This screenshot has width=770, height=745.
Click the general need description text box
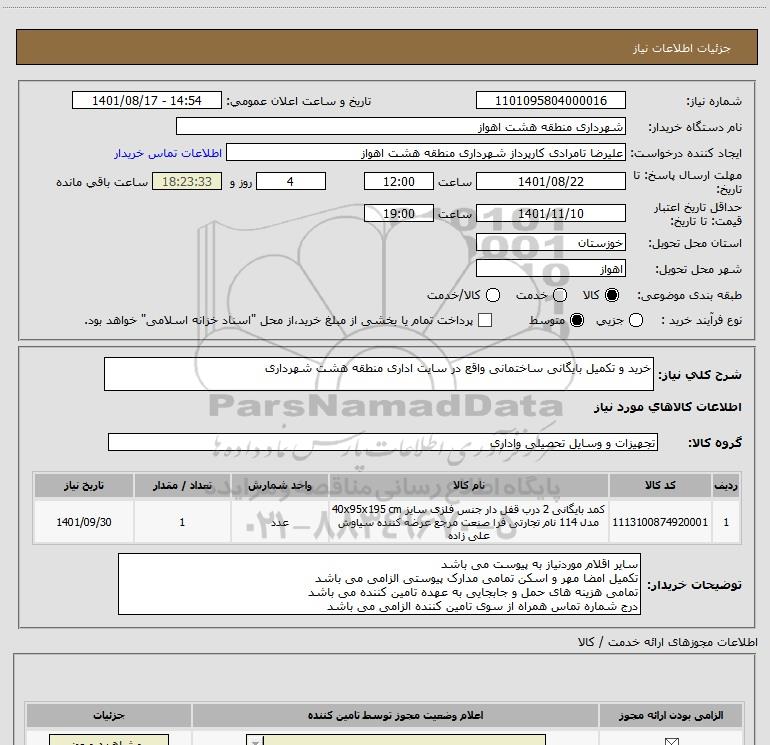(x=379, y=374)
